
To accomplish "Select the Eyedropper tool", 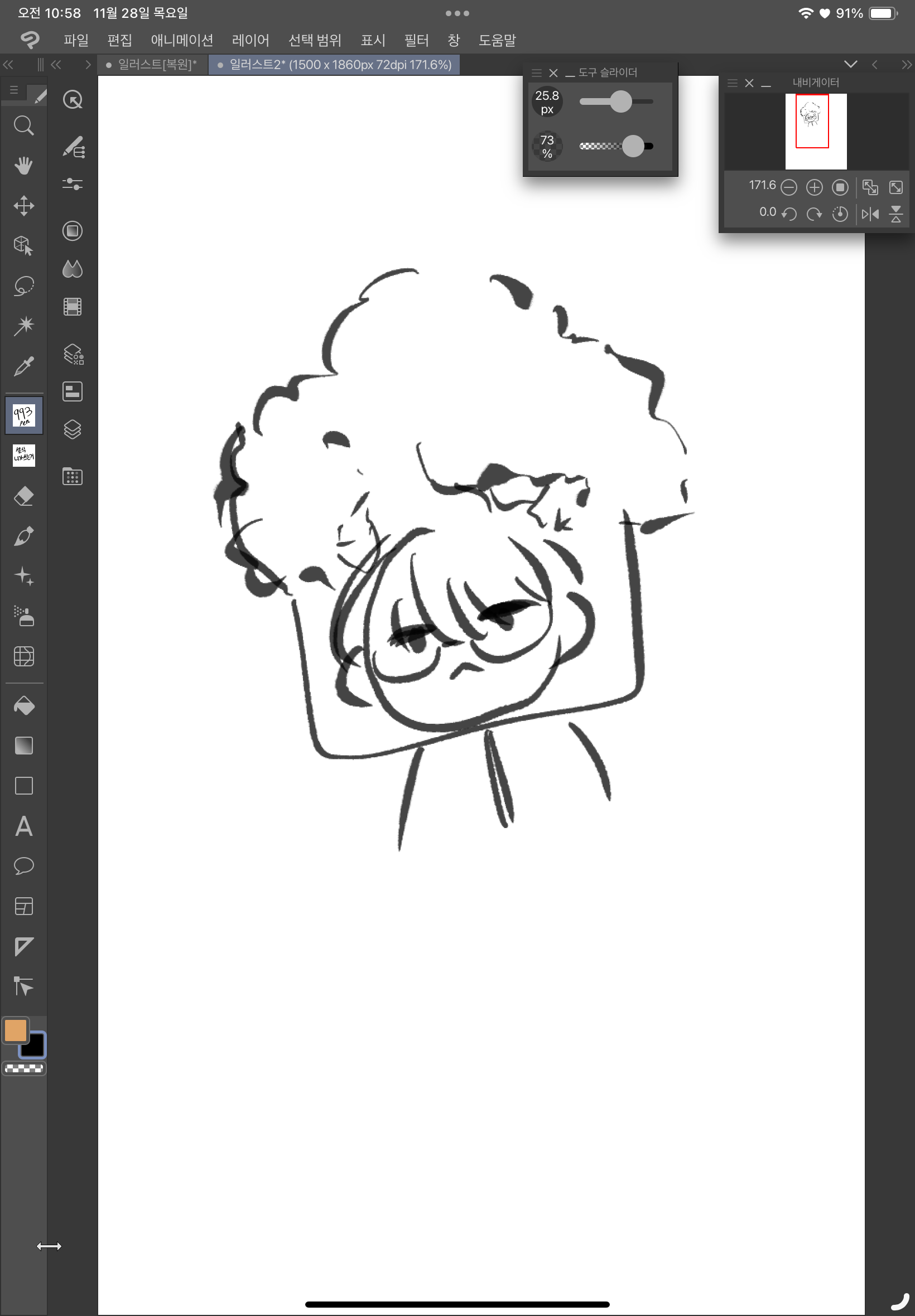I will pos(23,365).
